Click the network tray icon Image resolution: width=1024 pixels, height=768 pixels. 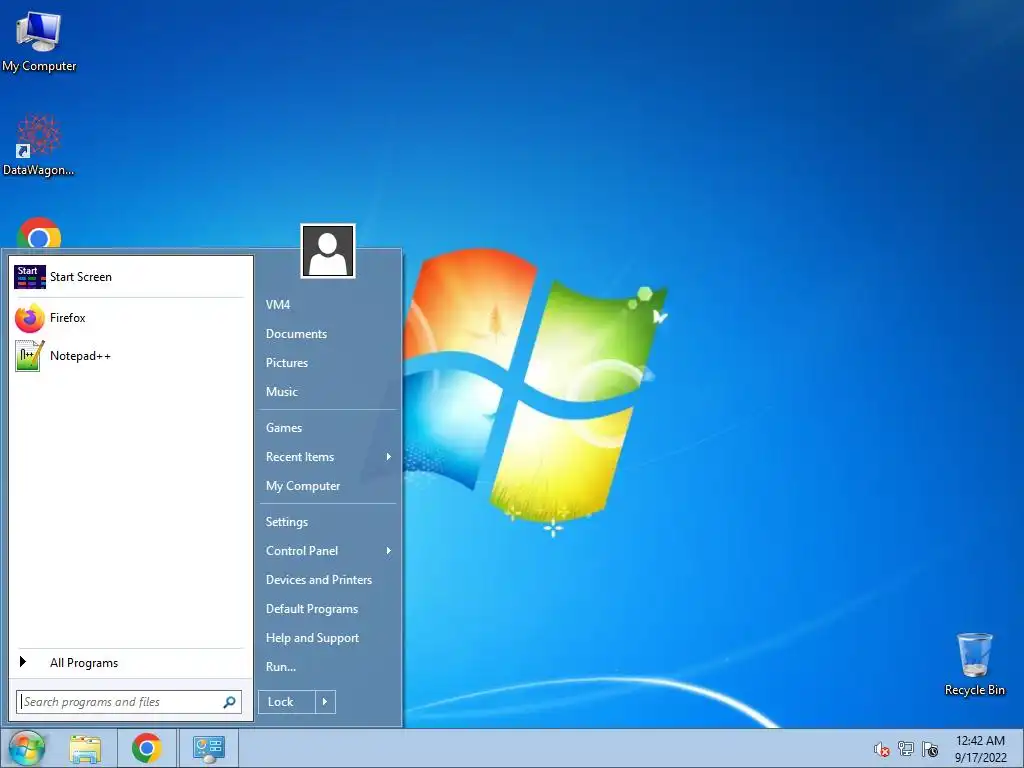click(x=906, y=749)
